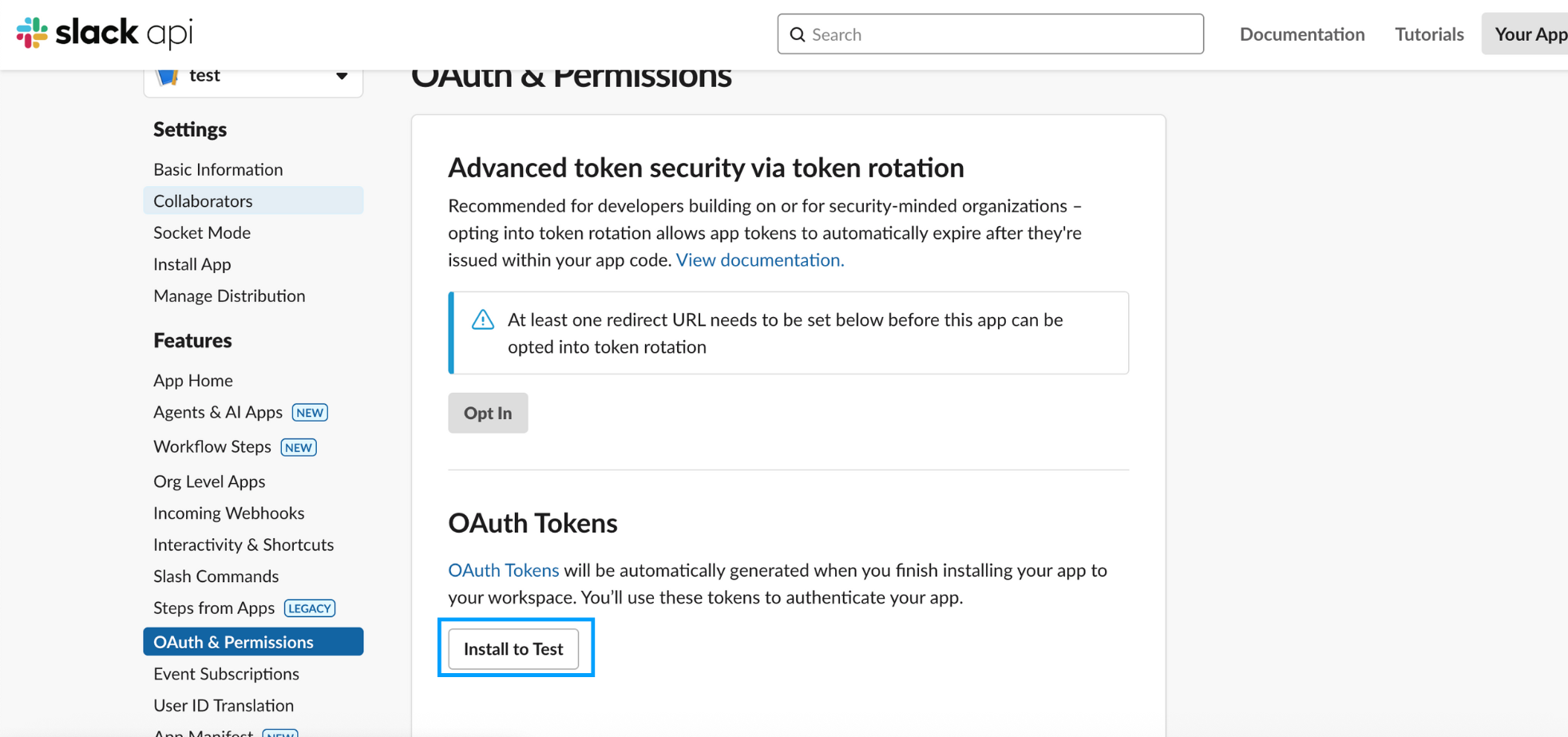Viewport: 1568px width, 737px height.
Task: Open the OAuth Tokens link
Action: 503,570
